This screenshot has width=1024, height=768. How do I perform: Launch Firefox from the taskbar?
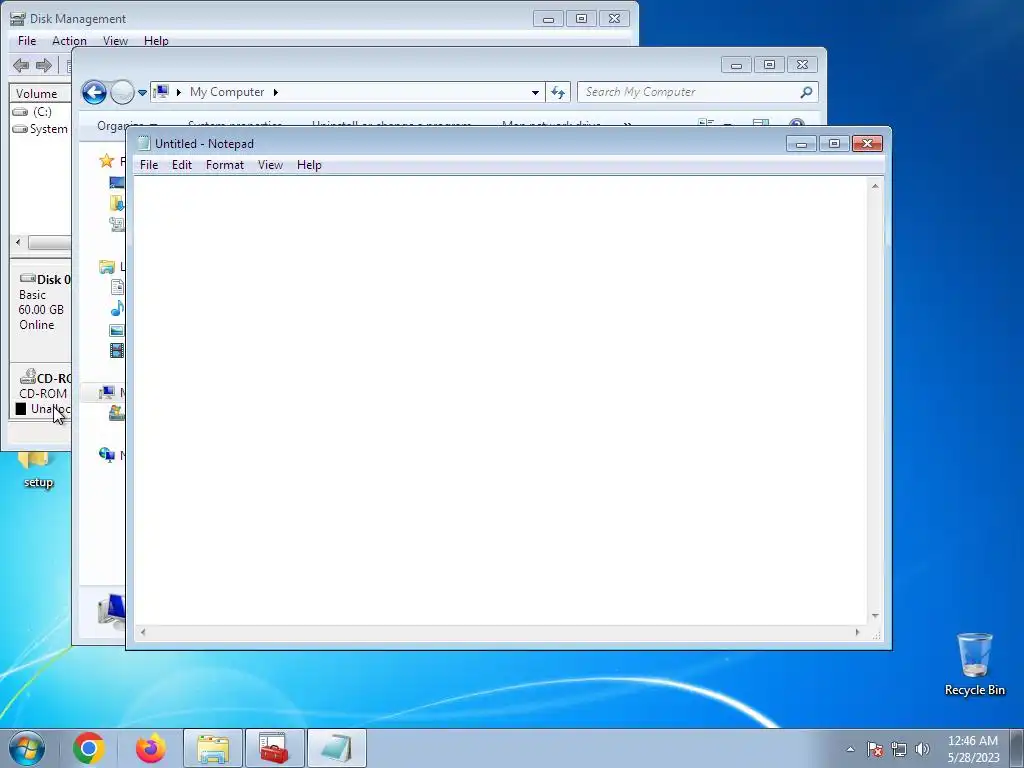[x=151, y=748]
